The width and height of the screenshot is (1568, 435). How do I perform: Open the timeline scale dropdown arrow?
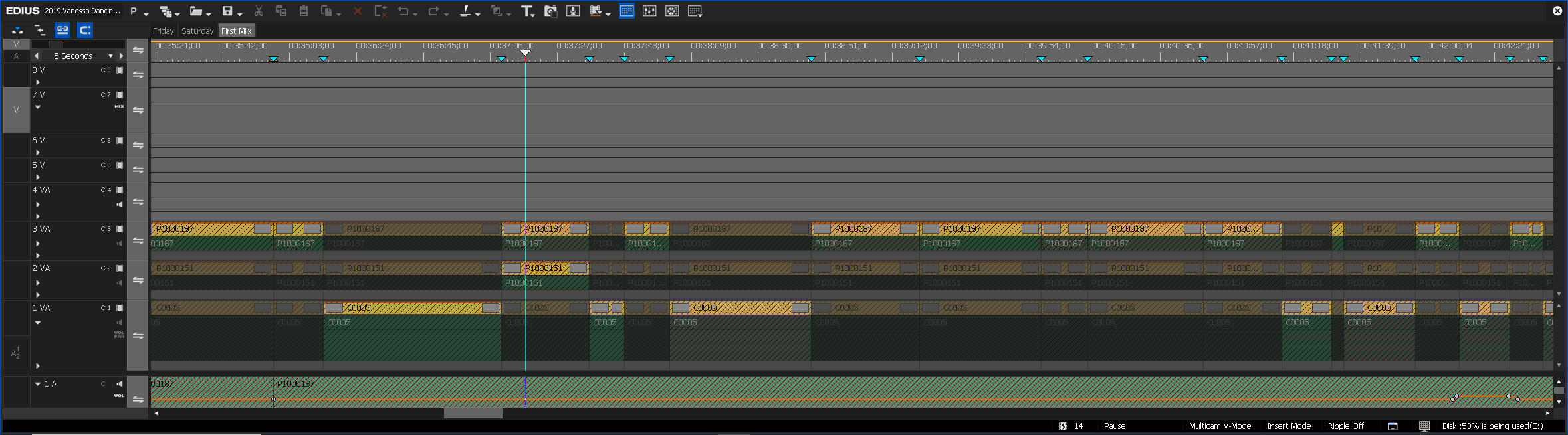(x=110, y=56)
